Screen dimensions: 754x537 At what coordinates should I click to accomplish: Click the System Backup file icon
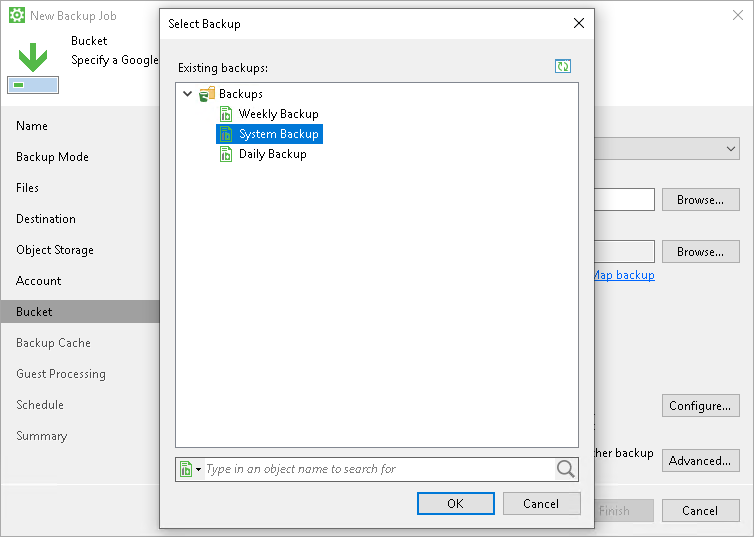tap(226, 134)
